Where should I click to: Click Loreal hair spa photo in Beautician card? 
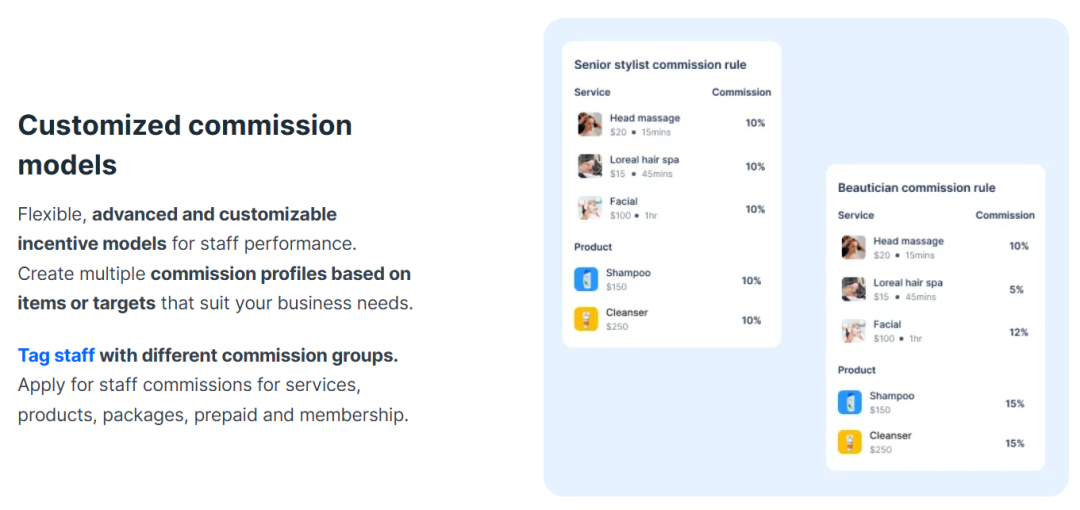(853, 289)
